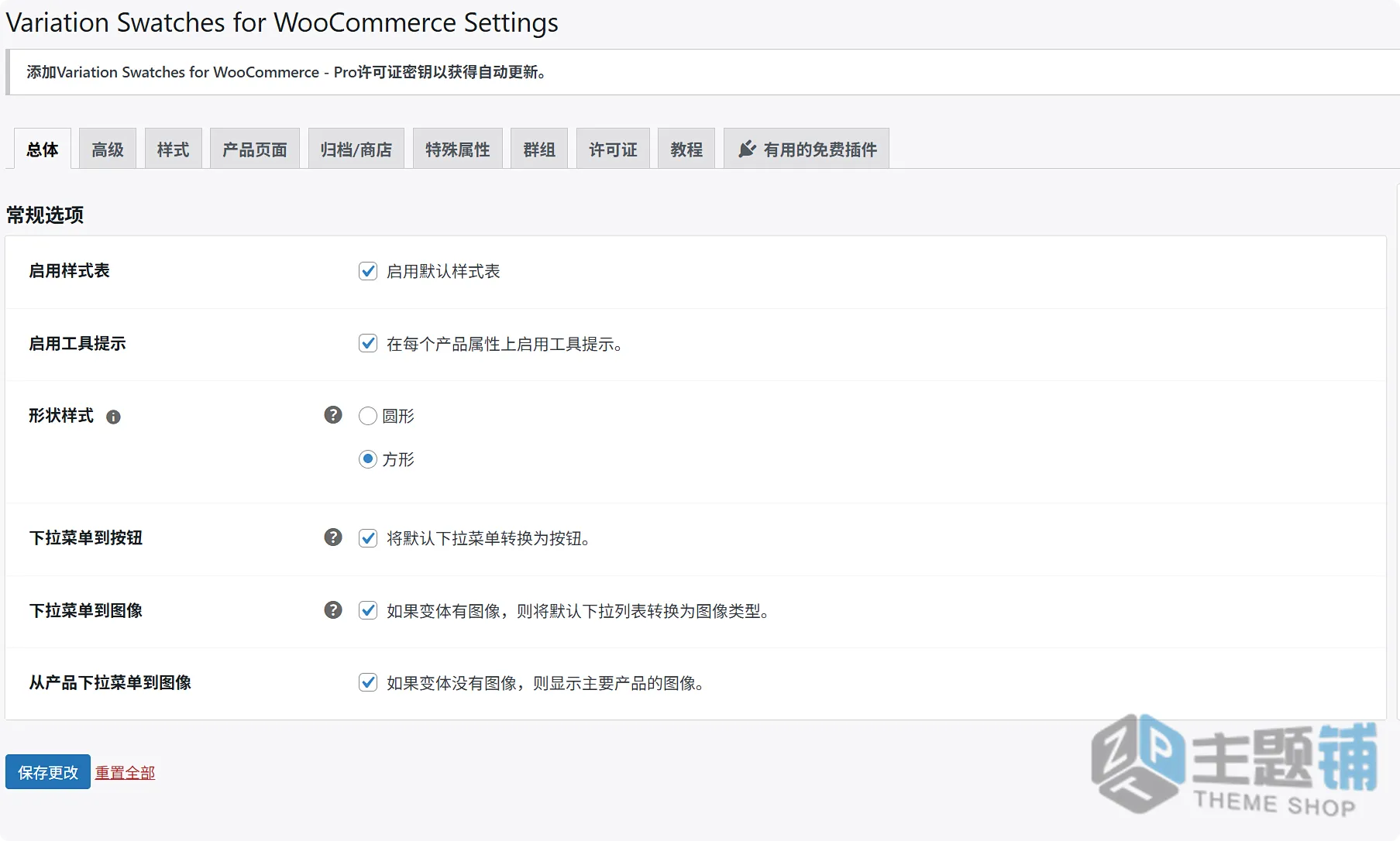Click the 下拉菜单到图像 row label
This screenshot has width=1400, height=841.
85,610
